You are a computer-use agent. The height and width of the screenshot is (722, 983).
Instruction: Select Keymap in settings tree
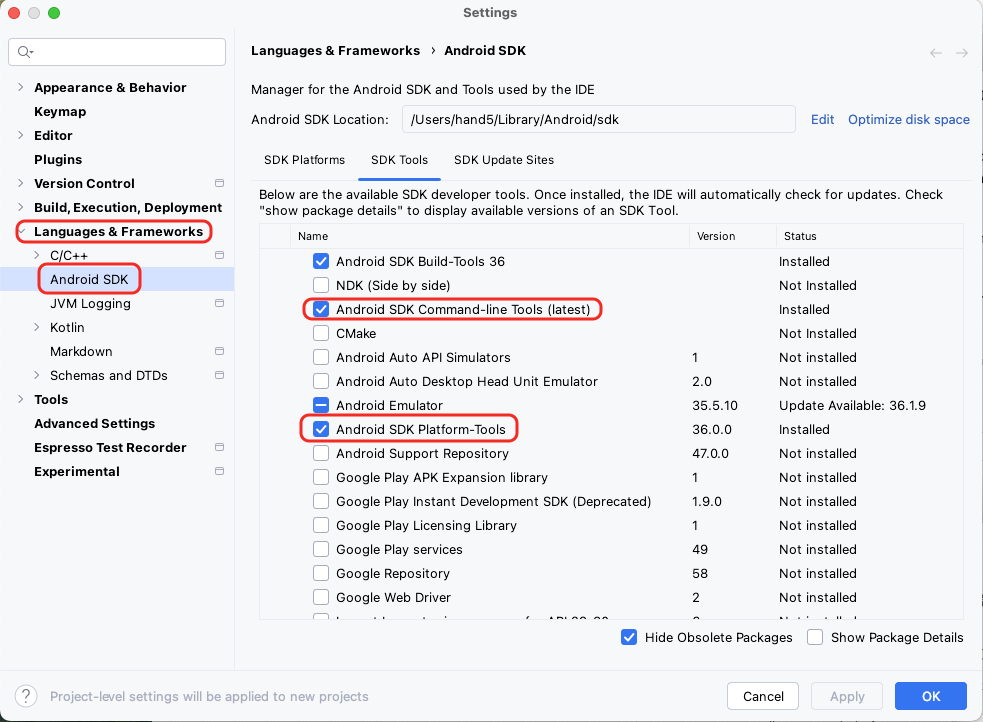pyautogui.click(x=60, y=112)
